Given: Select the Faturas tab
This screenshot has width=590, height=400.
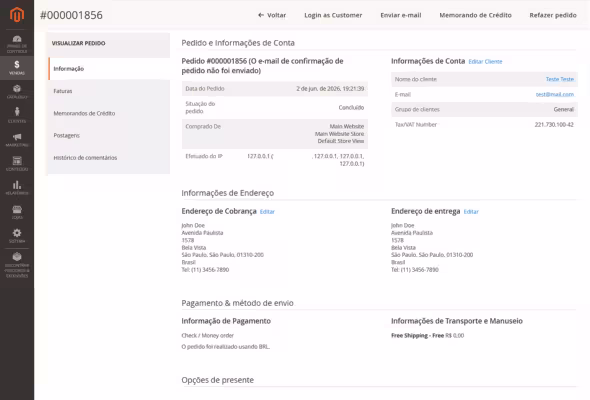Looking at the screenshot, I should (109, 91).
